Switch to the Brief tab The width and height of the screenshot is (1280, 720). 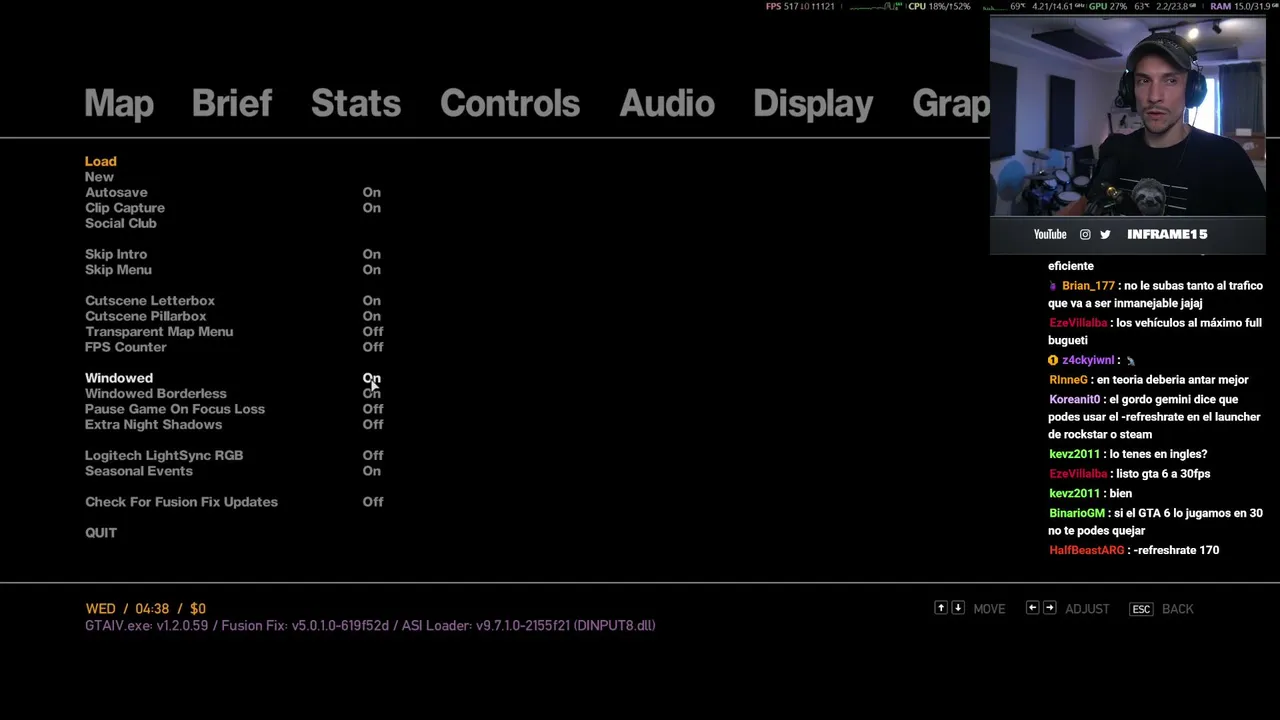point(232,103)
